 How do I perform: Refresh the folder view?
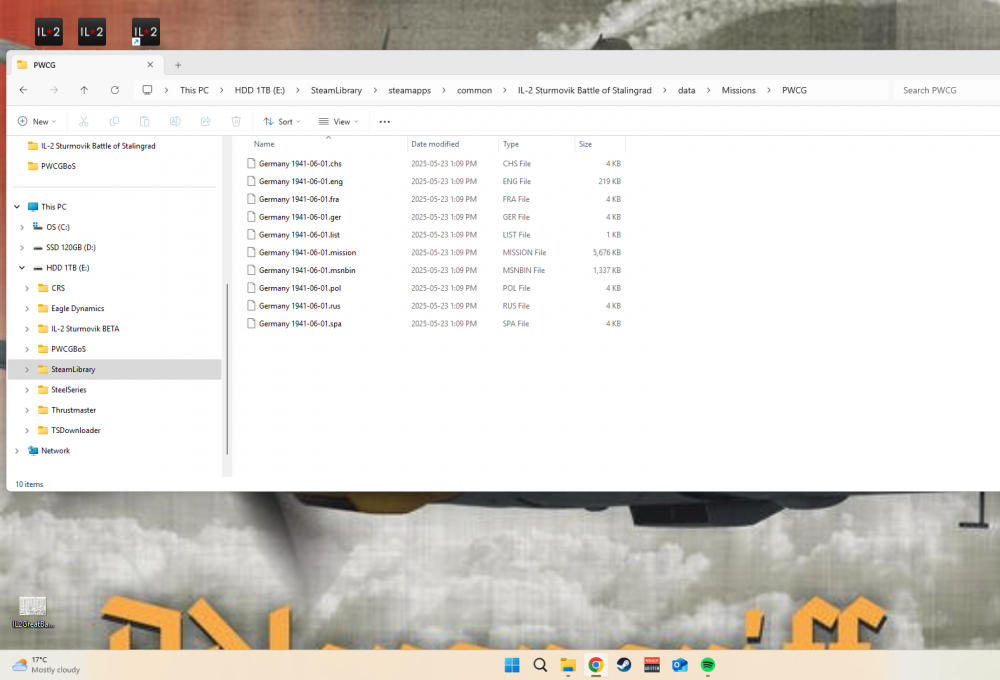113,90
